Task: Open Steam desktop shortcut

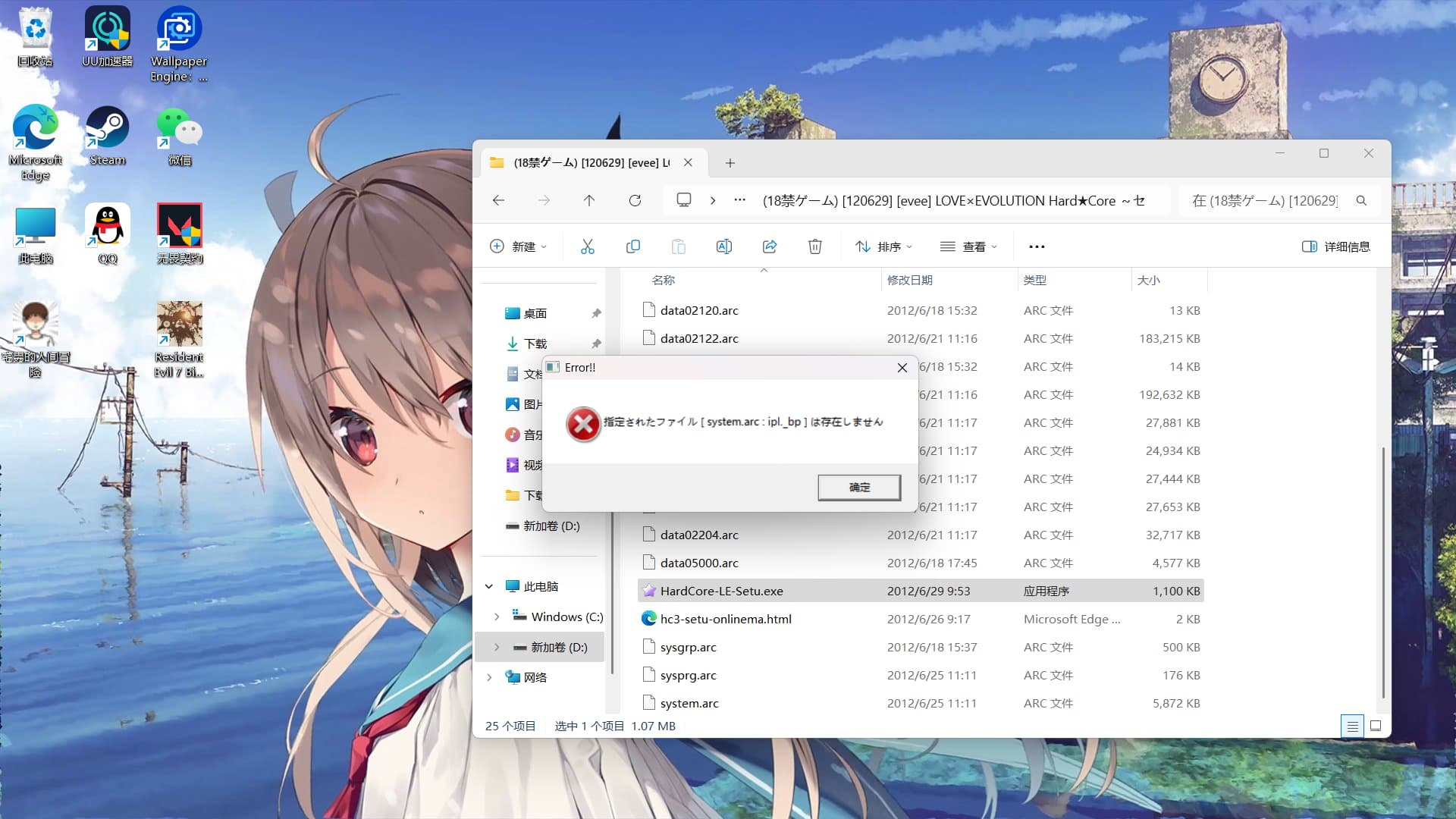Action: point(107,136)
